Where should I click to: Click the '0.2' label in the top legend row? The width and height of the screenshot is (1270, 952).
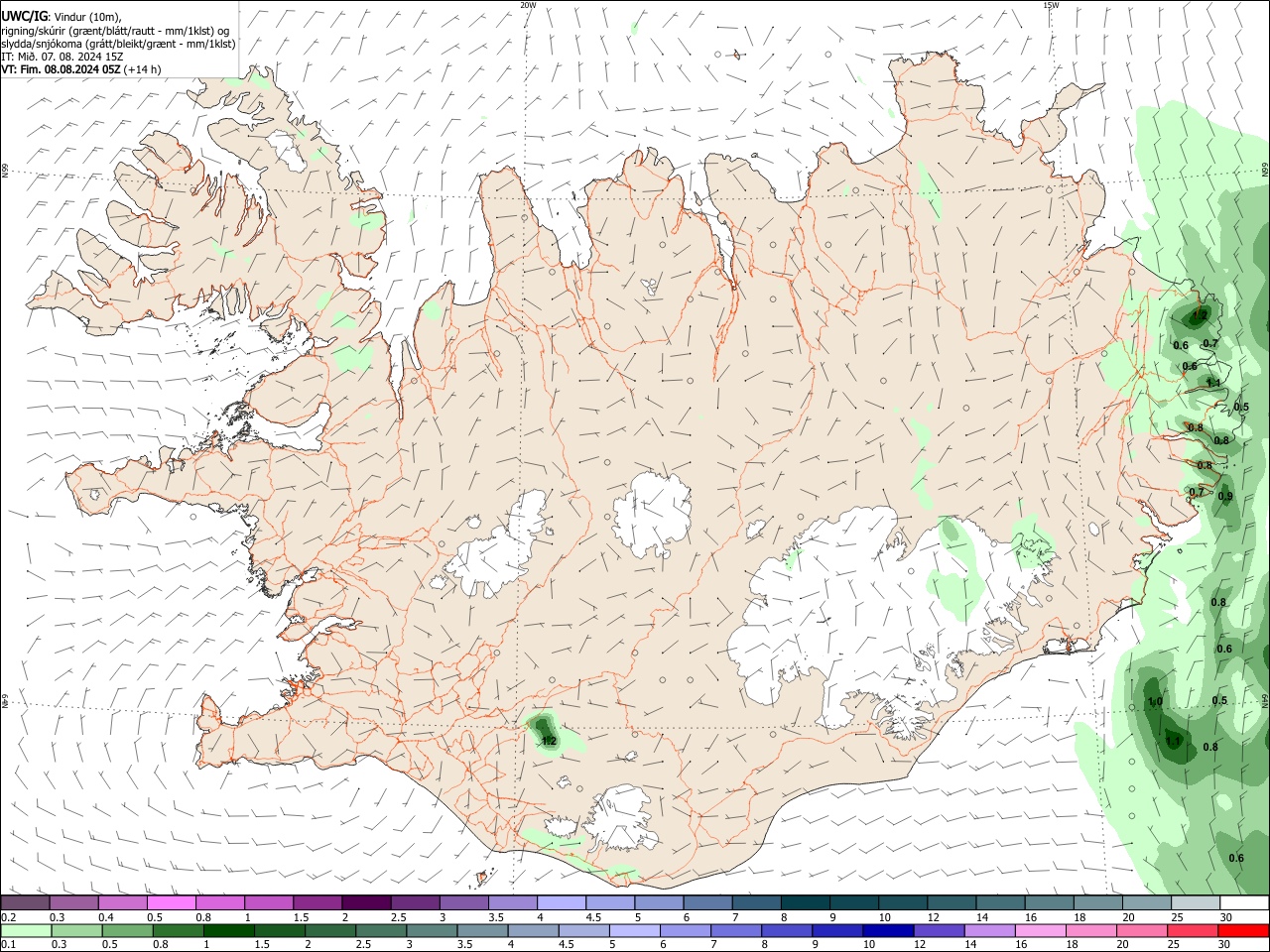[x=8, y=917]
